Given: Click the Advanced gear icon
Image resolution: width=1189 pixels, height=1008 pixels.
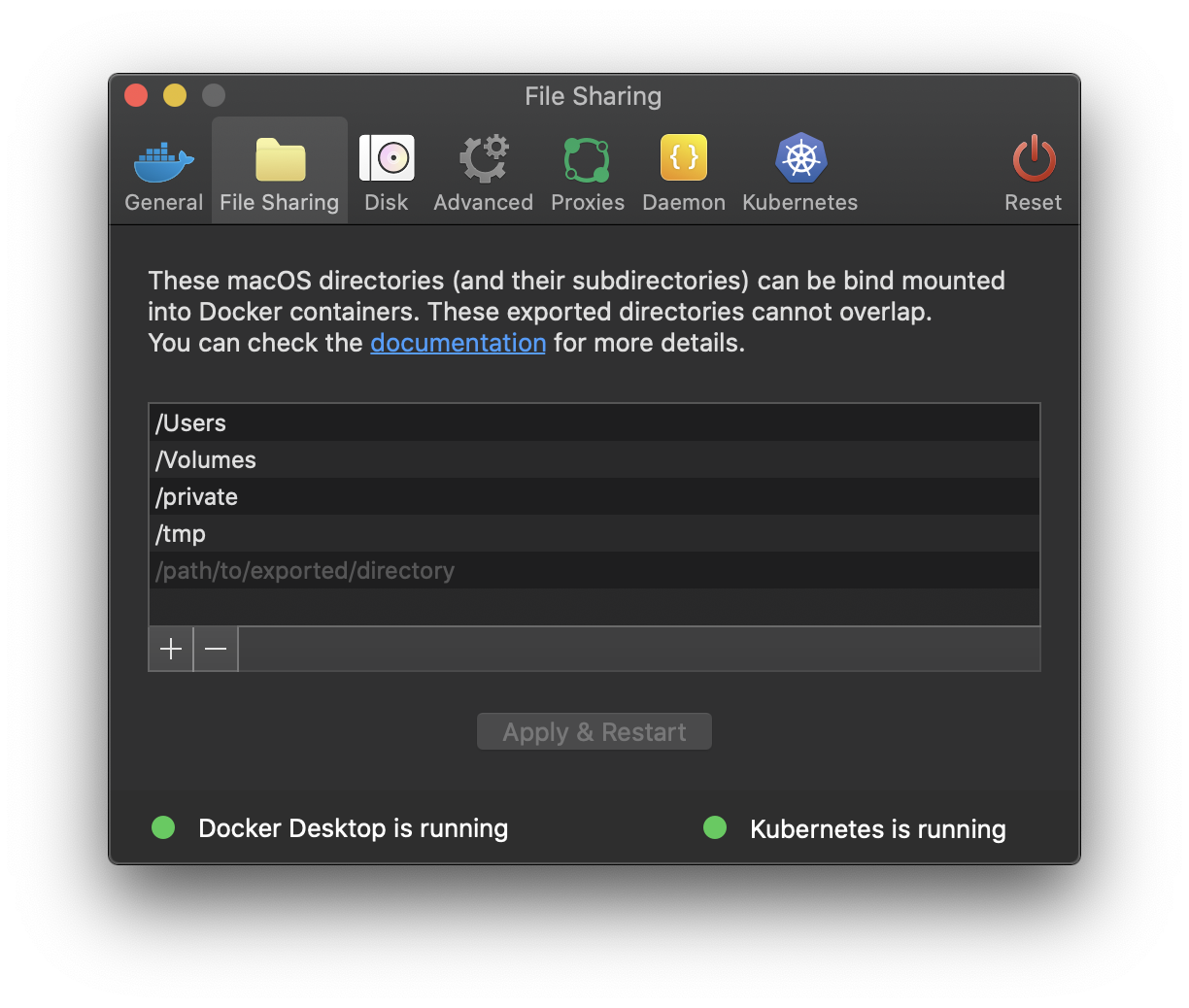Looking at the screenshot, I should [x=483, y=158].
